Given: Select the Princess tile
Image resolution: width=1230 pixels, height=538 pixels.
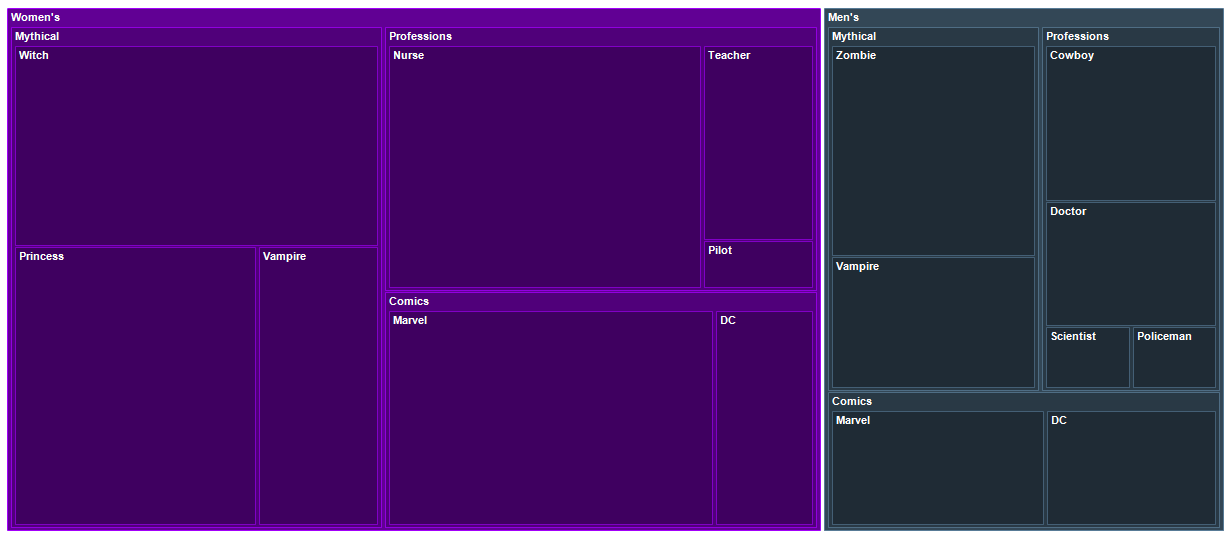Looking at the screenshot, I should click(x=136, y=386).
